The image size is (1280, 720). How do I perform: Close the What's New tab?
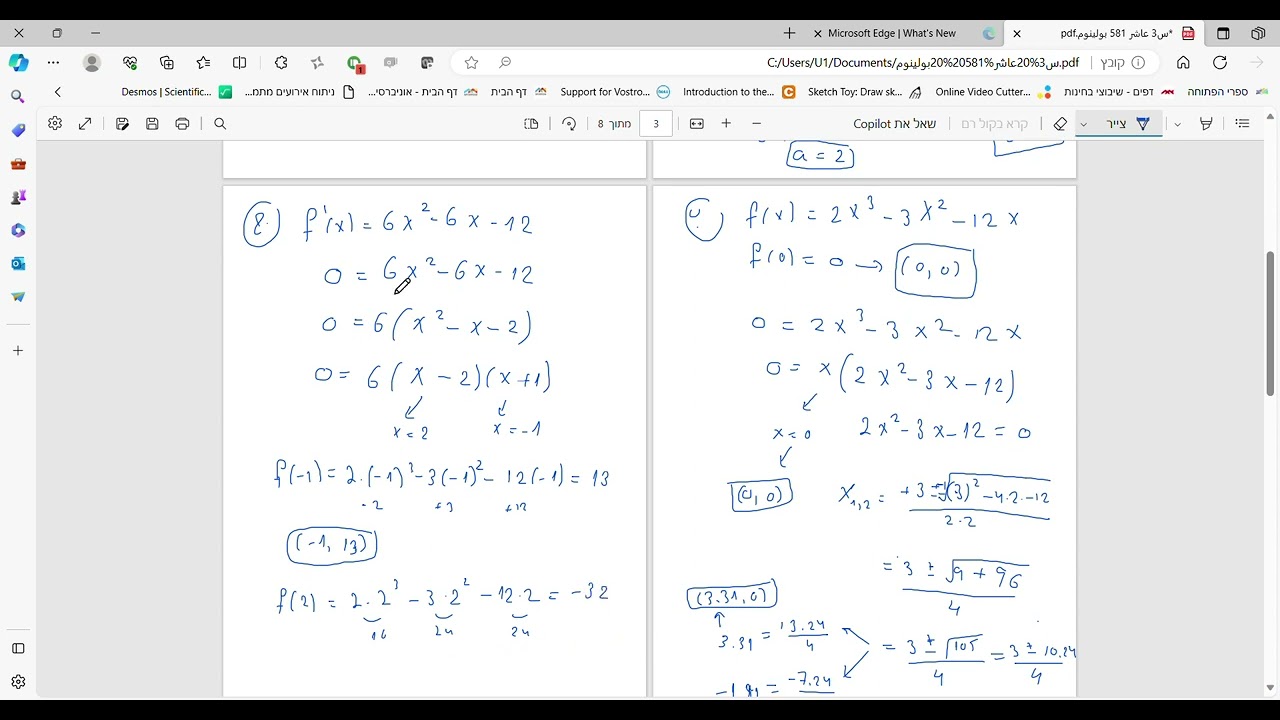[x=818, y=33]
